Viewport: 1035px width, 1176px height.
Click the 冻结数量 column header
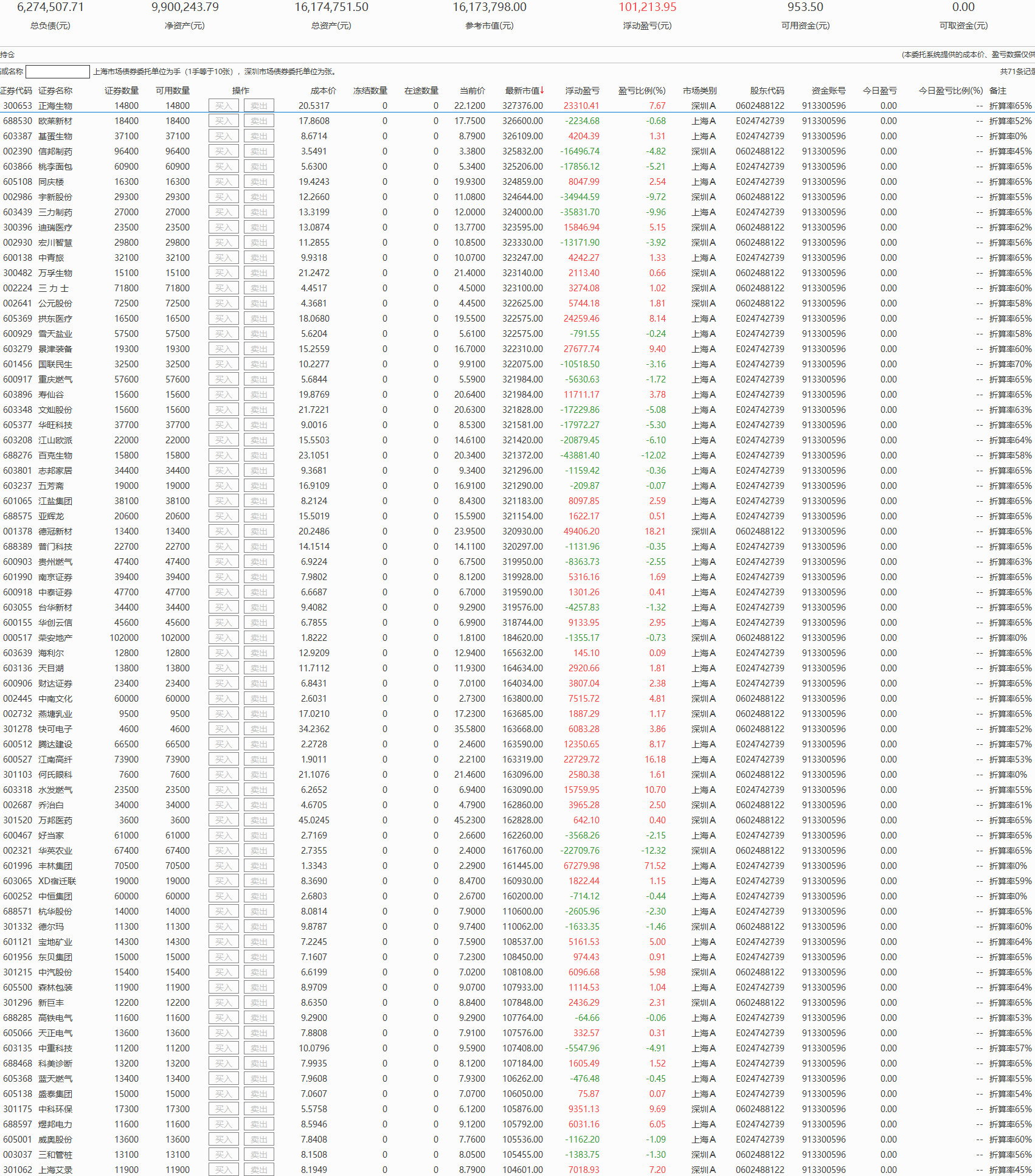click(370, 91)
